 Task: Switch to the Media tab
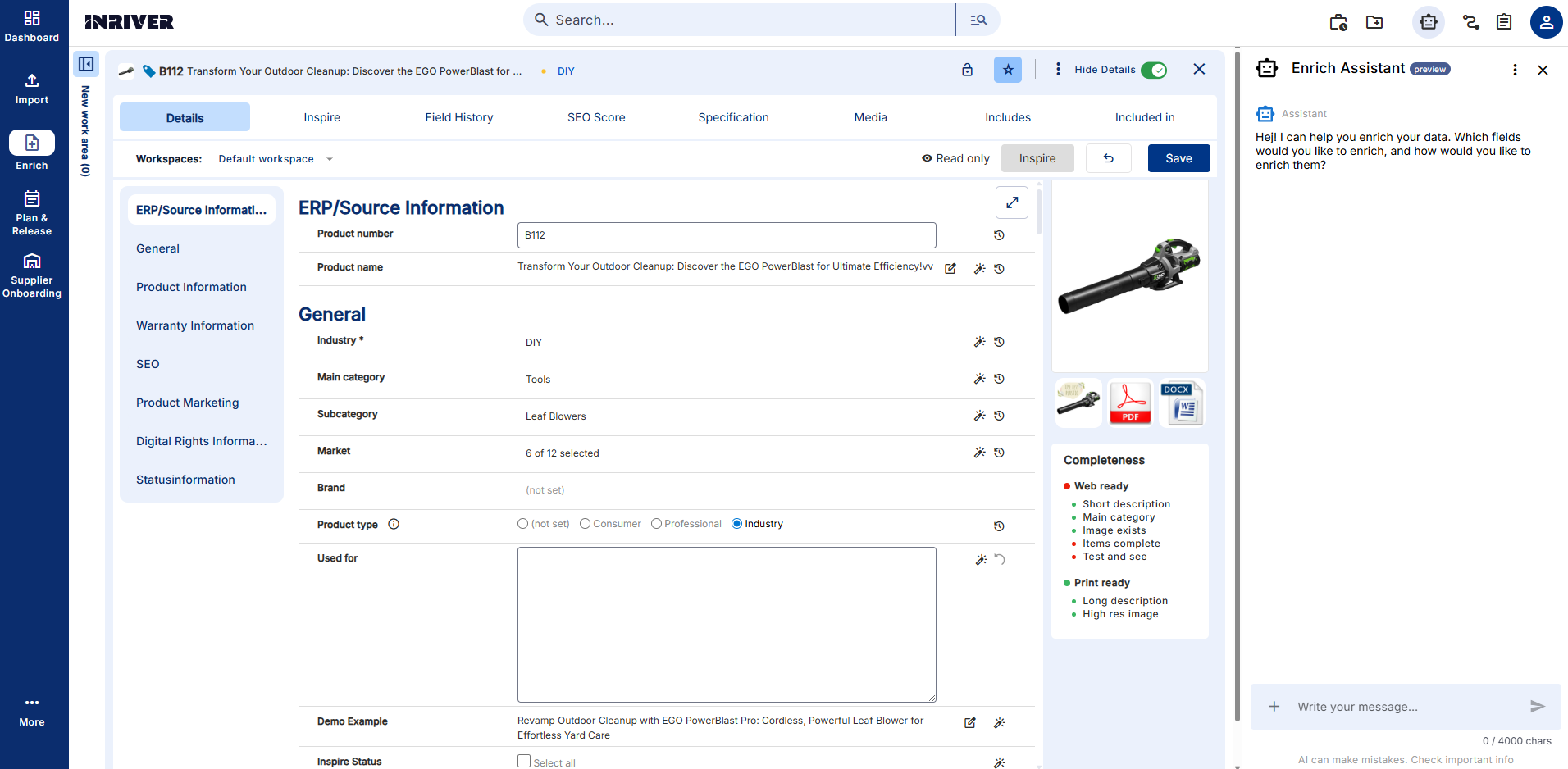[x=870, y=117]
